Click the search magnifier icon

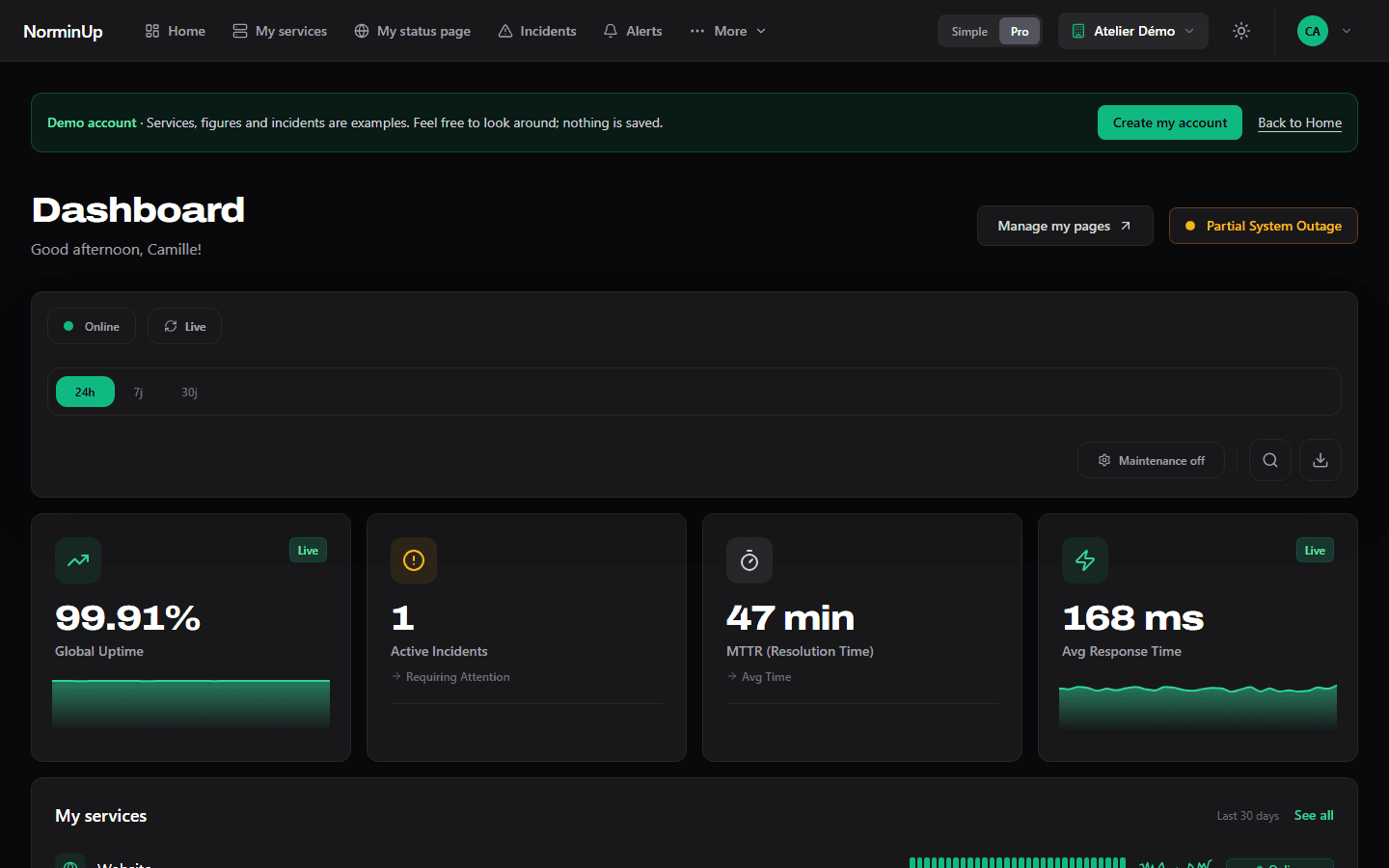click(1270, 460)
